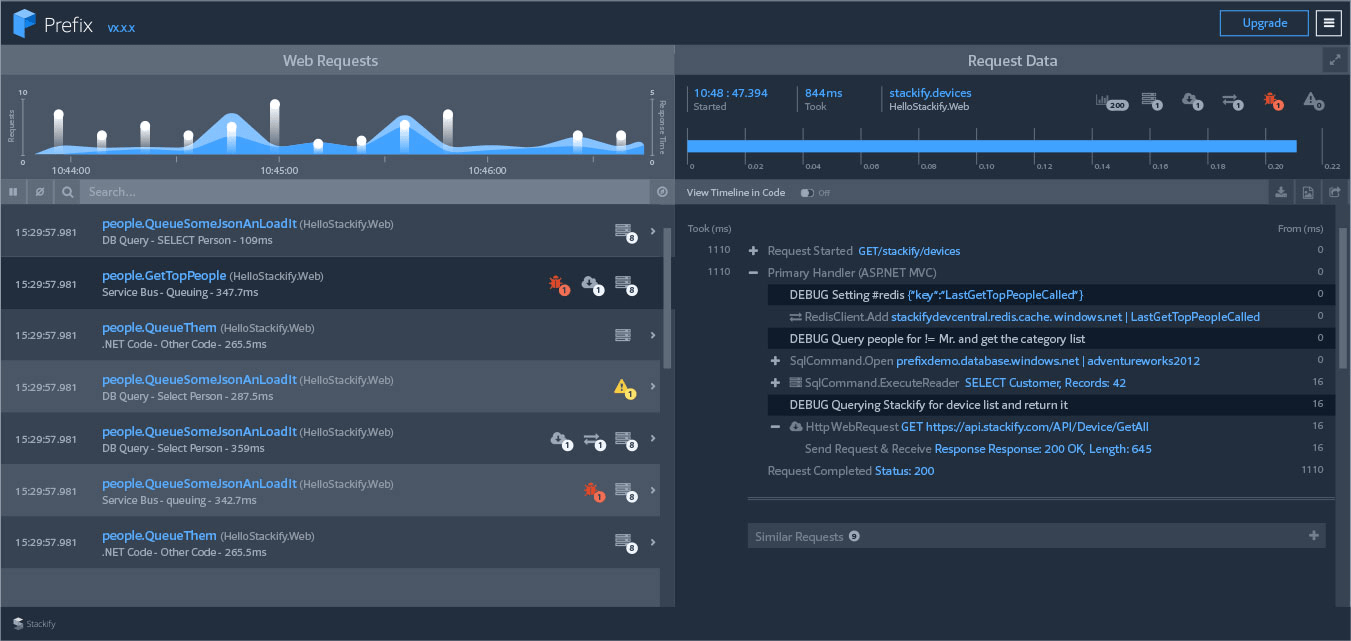Screen dimensions: 1351x641
Task: Click the share request icon
Action: click(1335, 192)
